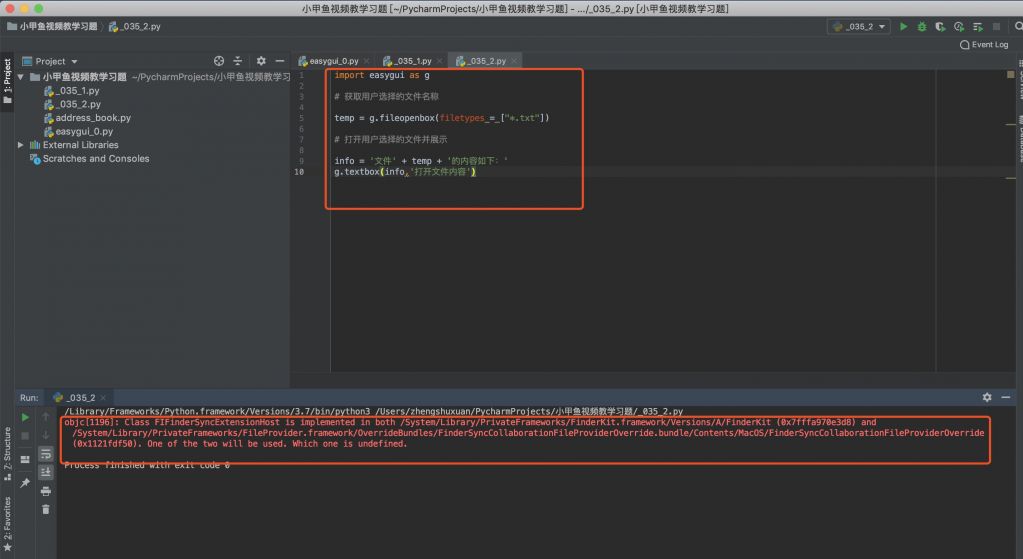Run with coverage from the top toolbar
Image resolution: width=1023 pixels, height=559 pixels.
pos(939,27)
